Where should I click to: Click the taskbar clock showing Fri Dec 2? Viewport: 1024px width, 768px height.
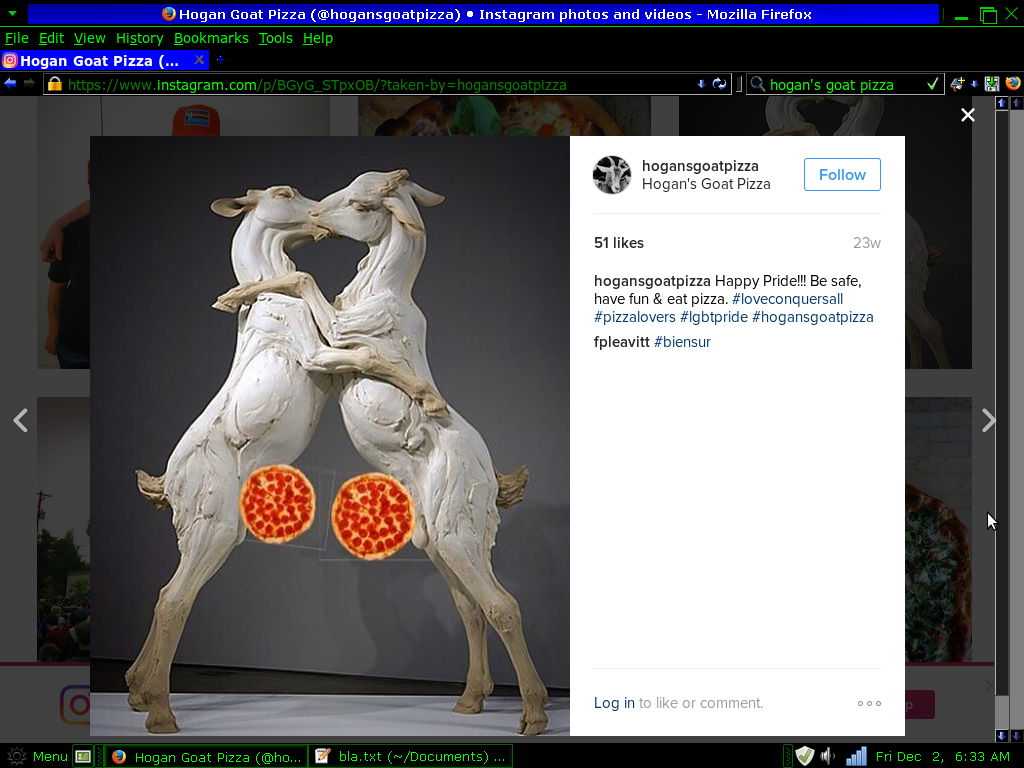tap(942, 756)
